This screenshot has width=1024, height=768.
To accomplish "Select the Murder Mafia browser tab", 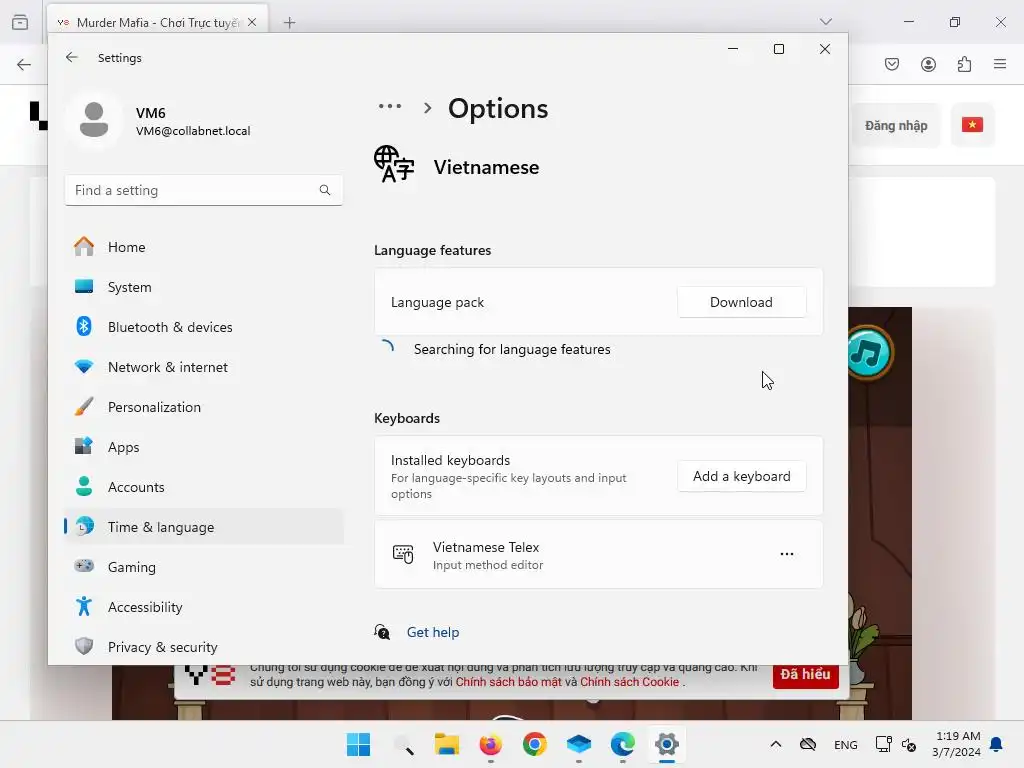I will [x=157, y=23].
